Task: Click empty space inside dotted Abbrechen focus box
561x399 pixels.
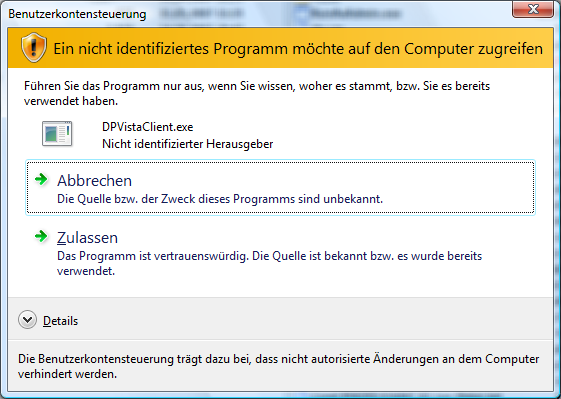Action: [x=458, y=188]
